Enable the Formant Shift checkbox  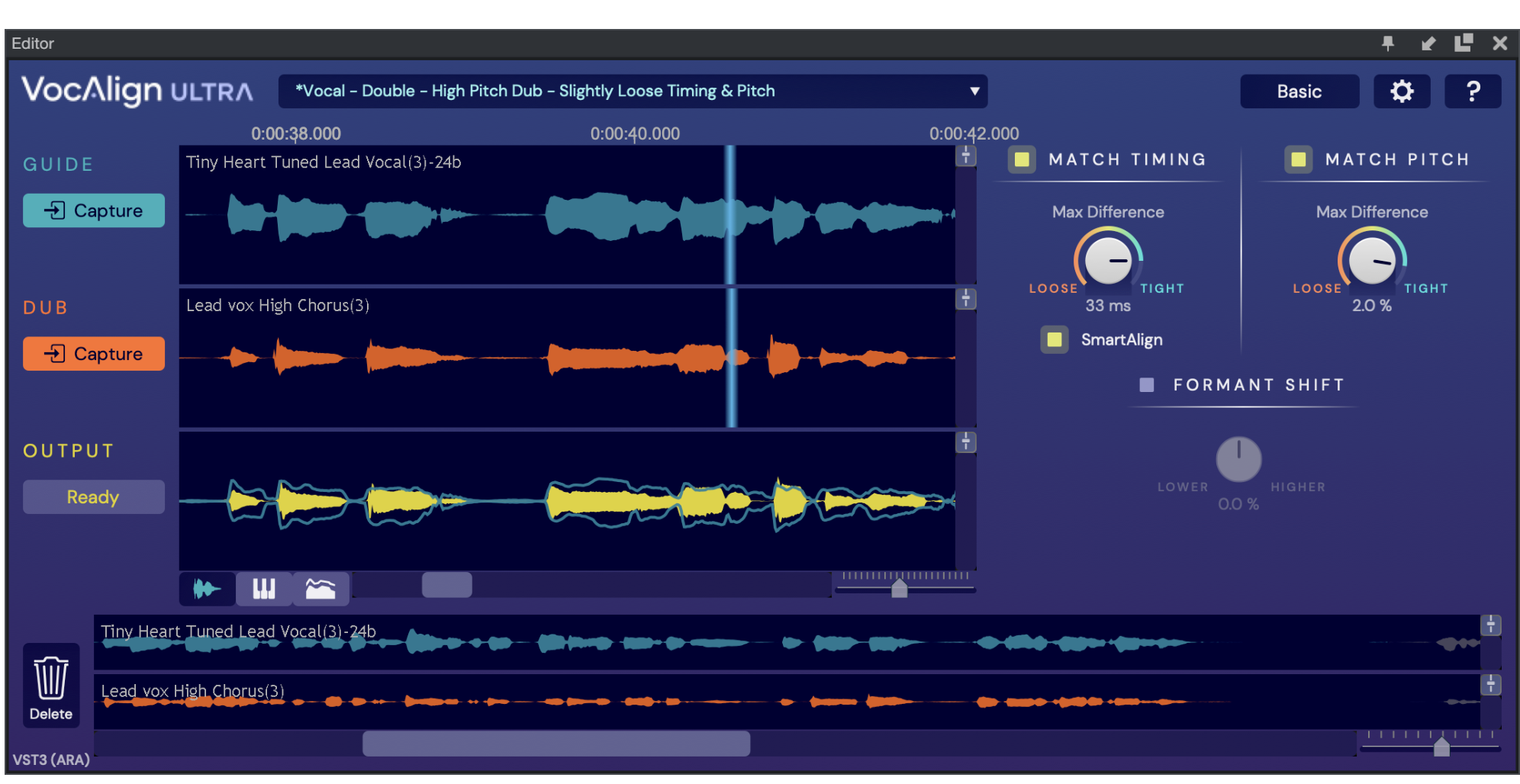click(1147, 385)
